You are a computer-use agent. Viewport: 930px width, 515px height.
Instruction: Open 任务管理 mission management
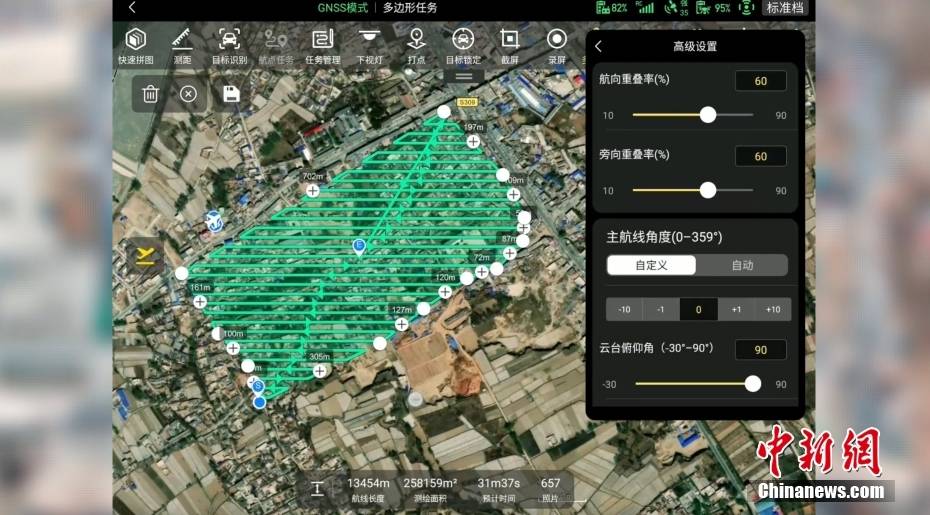[323, 46]
